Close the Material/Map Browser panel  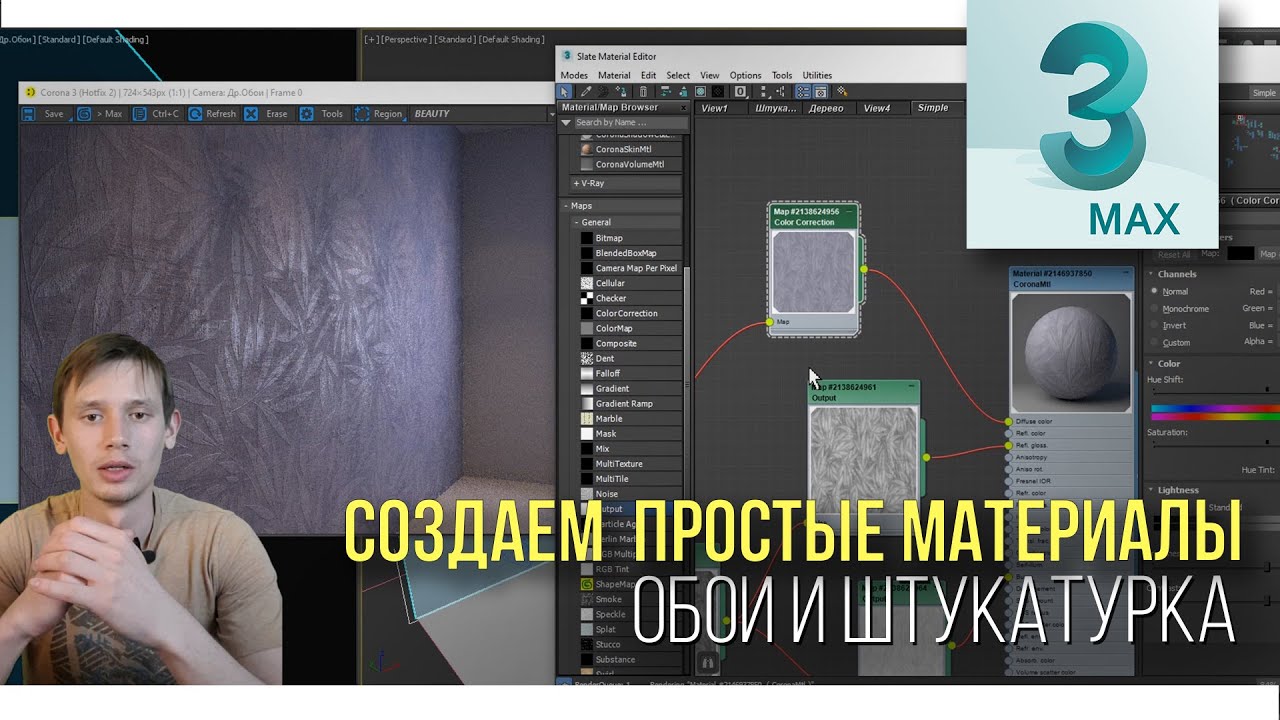coord(684,107)
